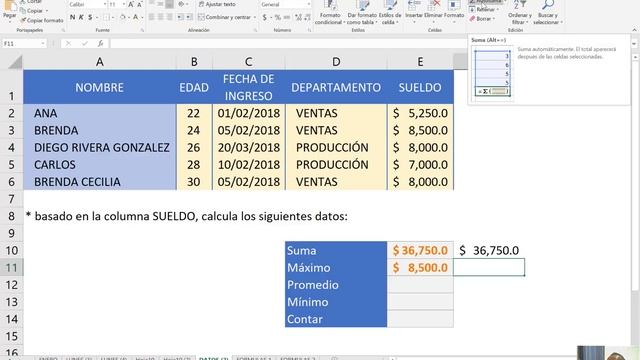This screenshot has width=640, height=360.
Task: Open Buscar y seleccionar menu
Action: tap(548, 13)
